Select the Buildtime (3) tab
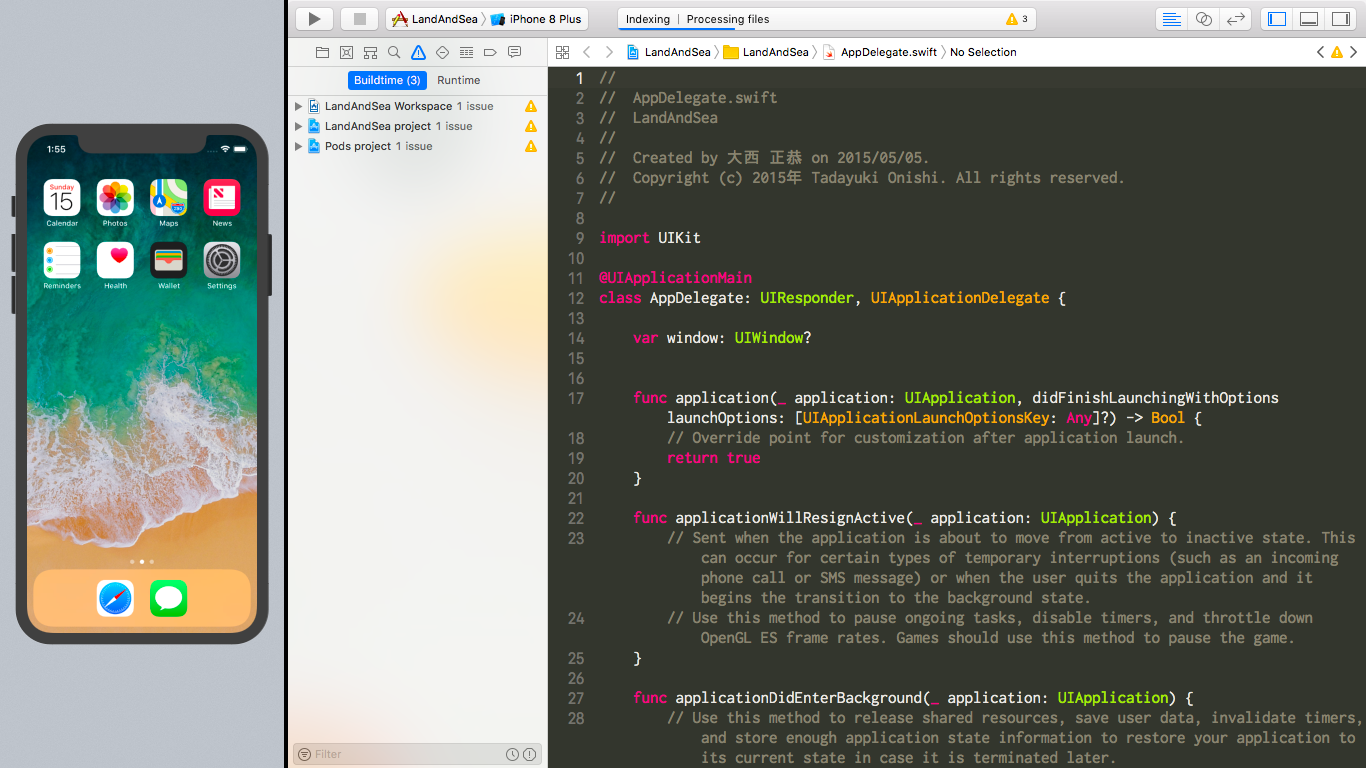The image size is (1366, 768). 387,80
